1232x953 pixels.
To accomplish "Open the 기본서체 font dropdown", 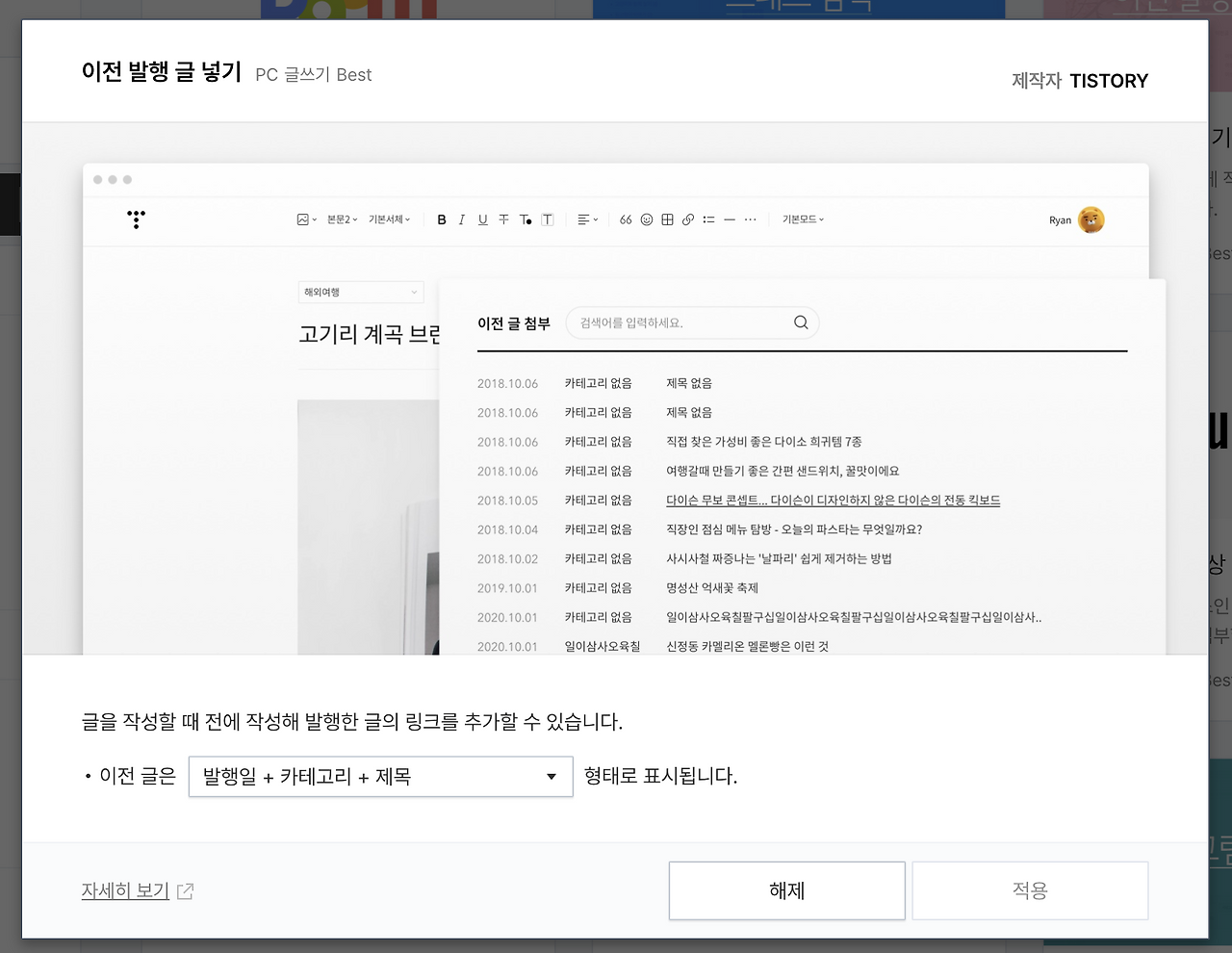I will click(389, 219).
